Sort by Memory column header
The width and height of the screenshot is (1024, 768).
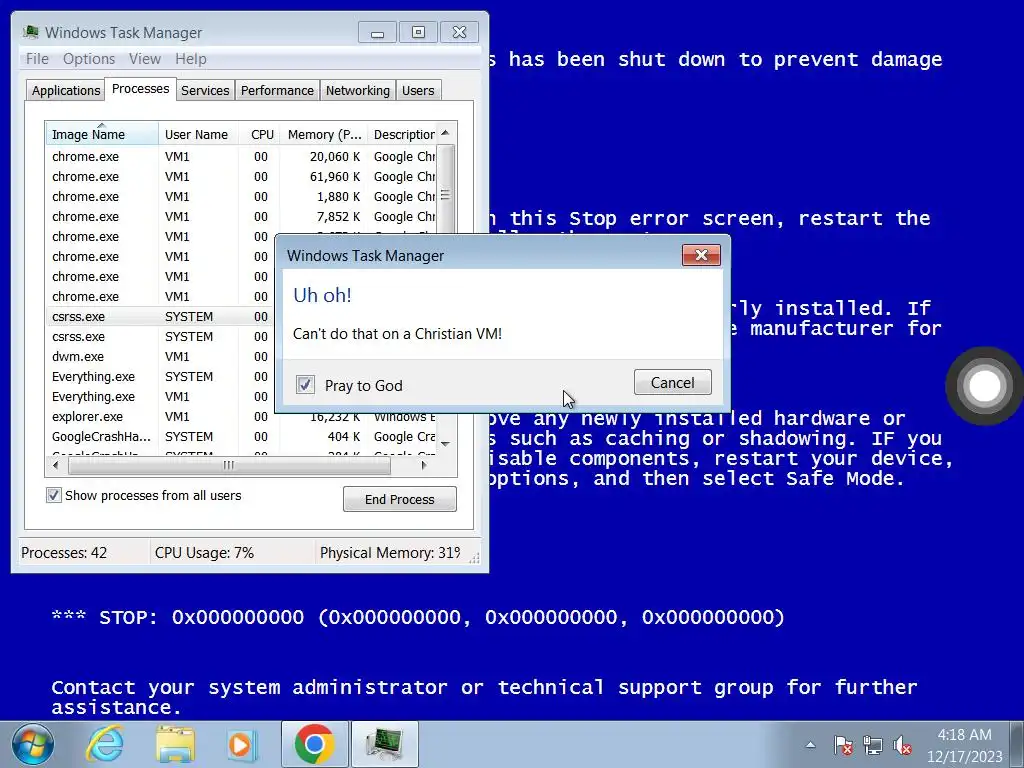(x=324, y=134)
